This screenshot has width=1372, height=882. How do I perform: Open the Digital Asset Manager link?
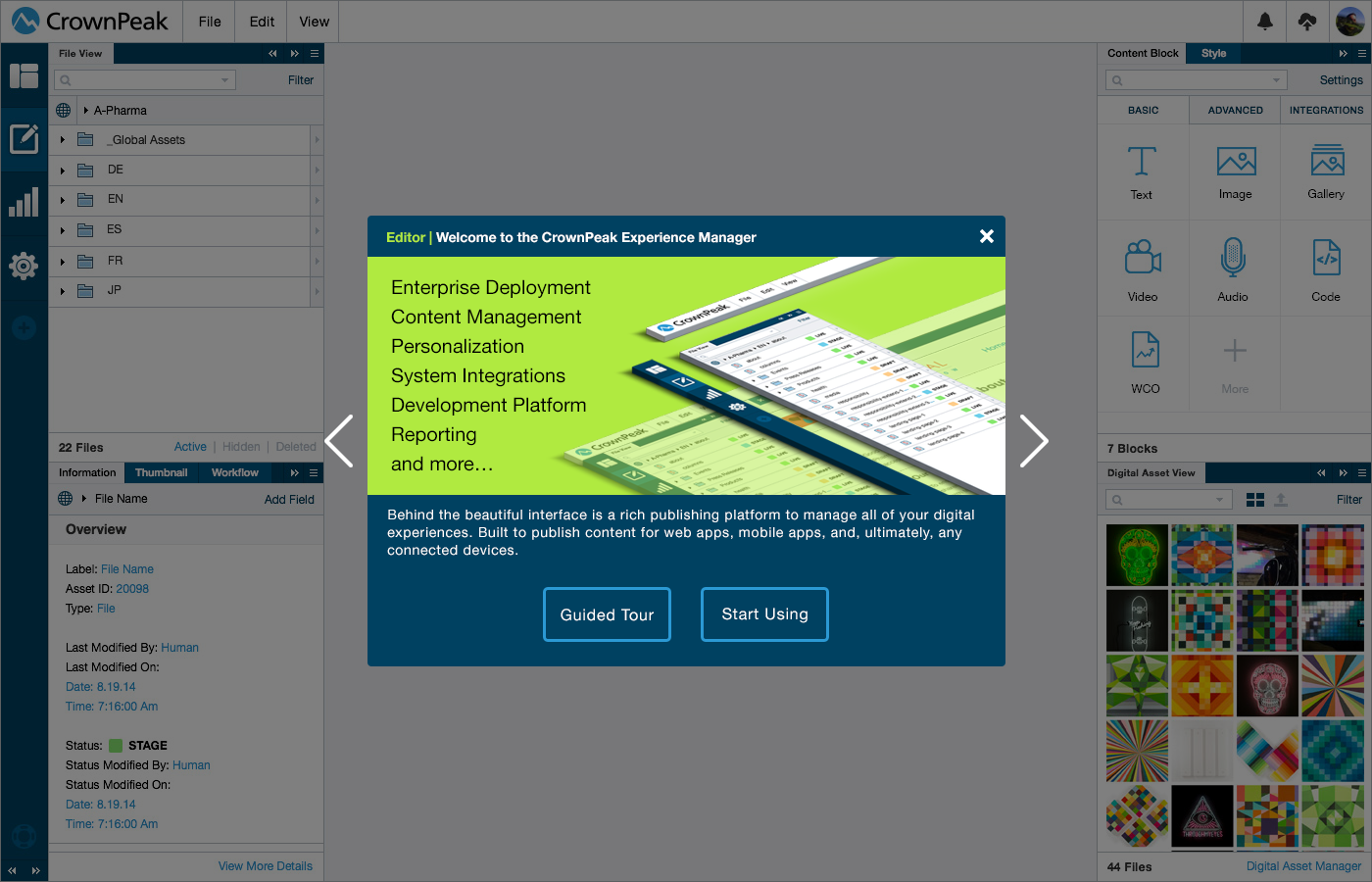click(1303, 866)
